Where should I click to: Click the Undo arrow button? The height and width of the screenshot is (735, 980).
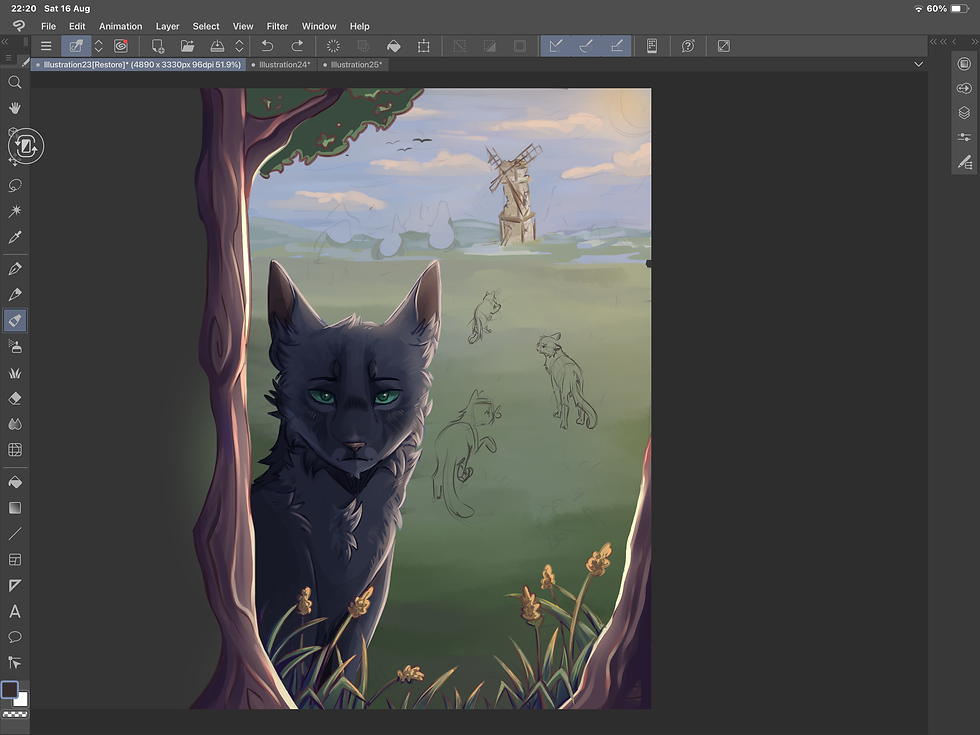tap(267, 46)
